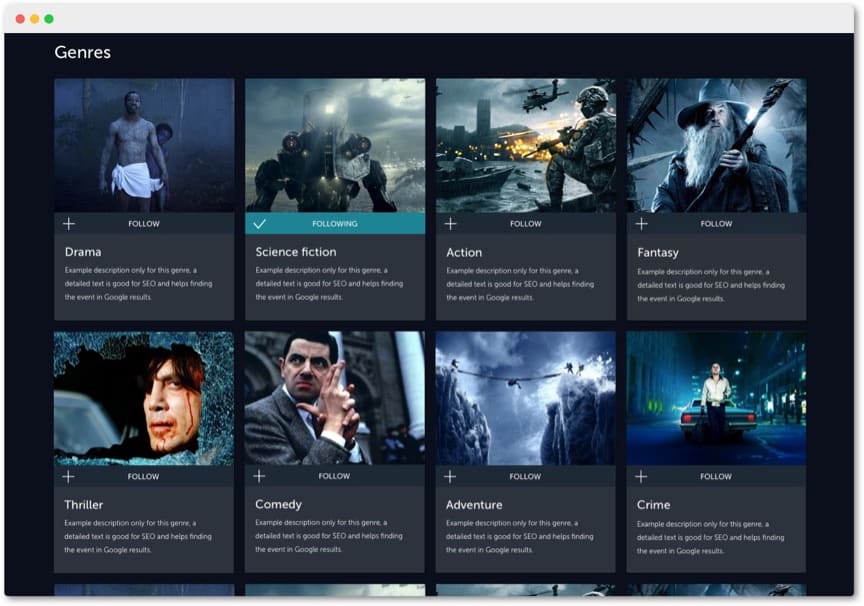Click the plus icon on the Thriller card
The height and width of the screenshot is (606, 864).
[x=68, y=477]
